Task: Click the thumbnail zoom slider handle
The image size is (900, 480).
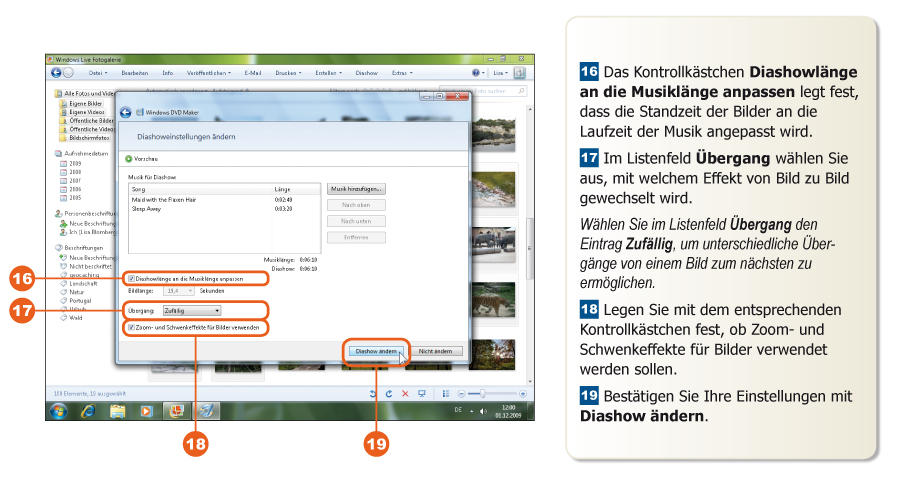Action: click(482, 393)
